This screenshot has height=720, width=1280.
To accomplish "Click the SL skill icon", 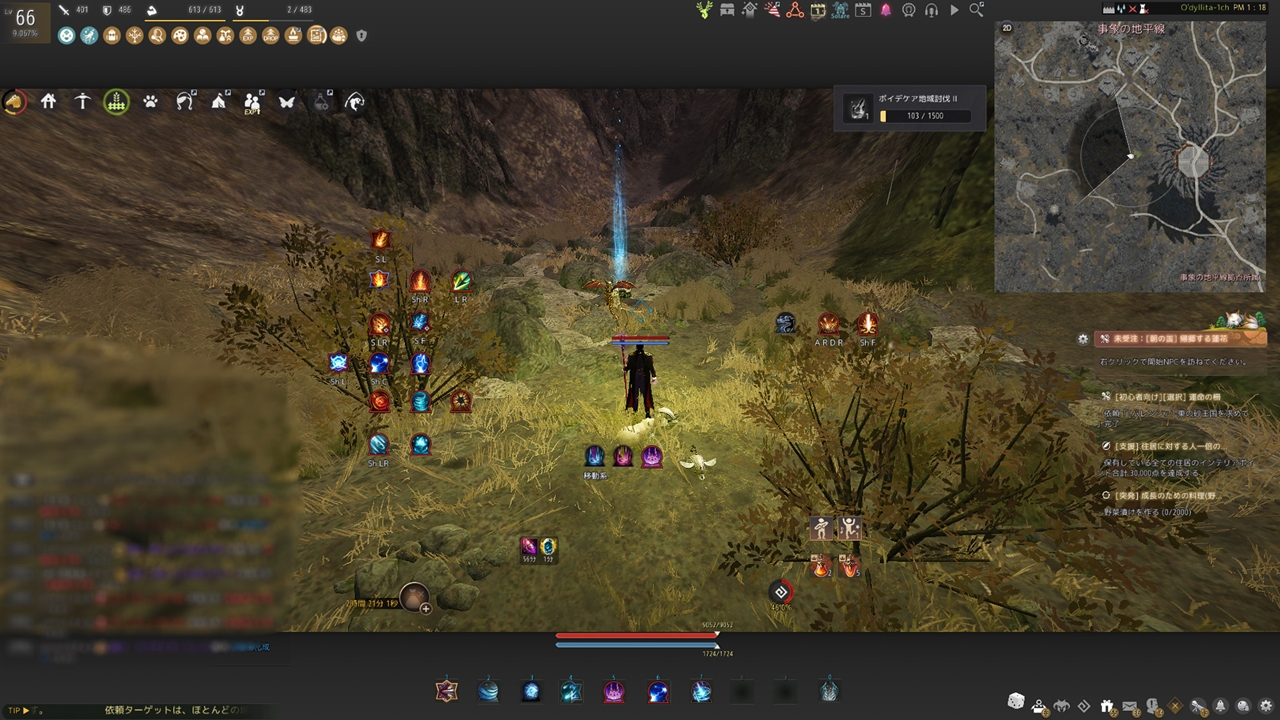I will pos(381,240).
